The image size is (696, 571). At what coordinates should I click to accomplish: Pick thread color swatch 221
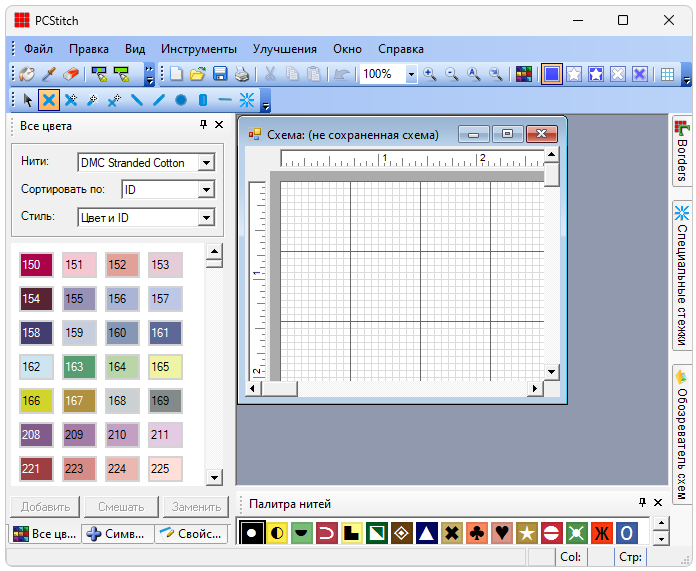coord(36,469)
